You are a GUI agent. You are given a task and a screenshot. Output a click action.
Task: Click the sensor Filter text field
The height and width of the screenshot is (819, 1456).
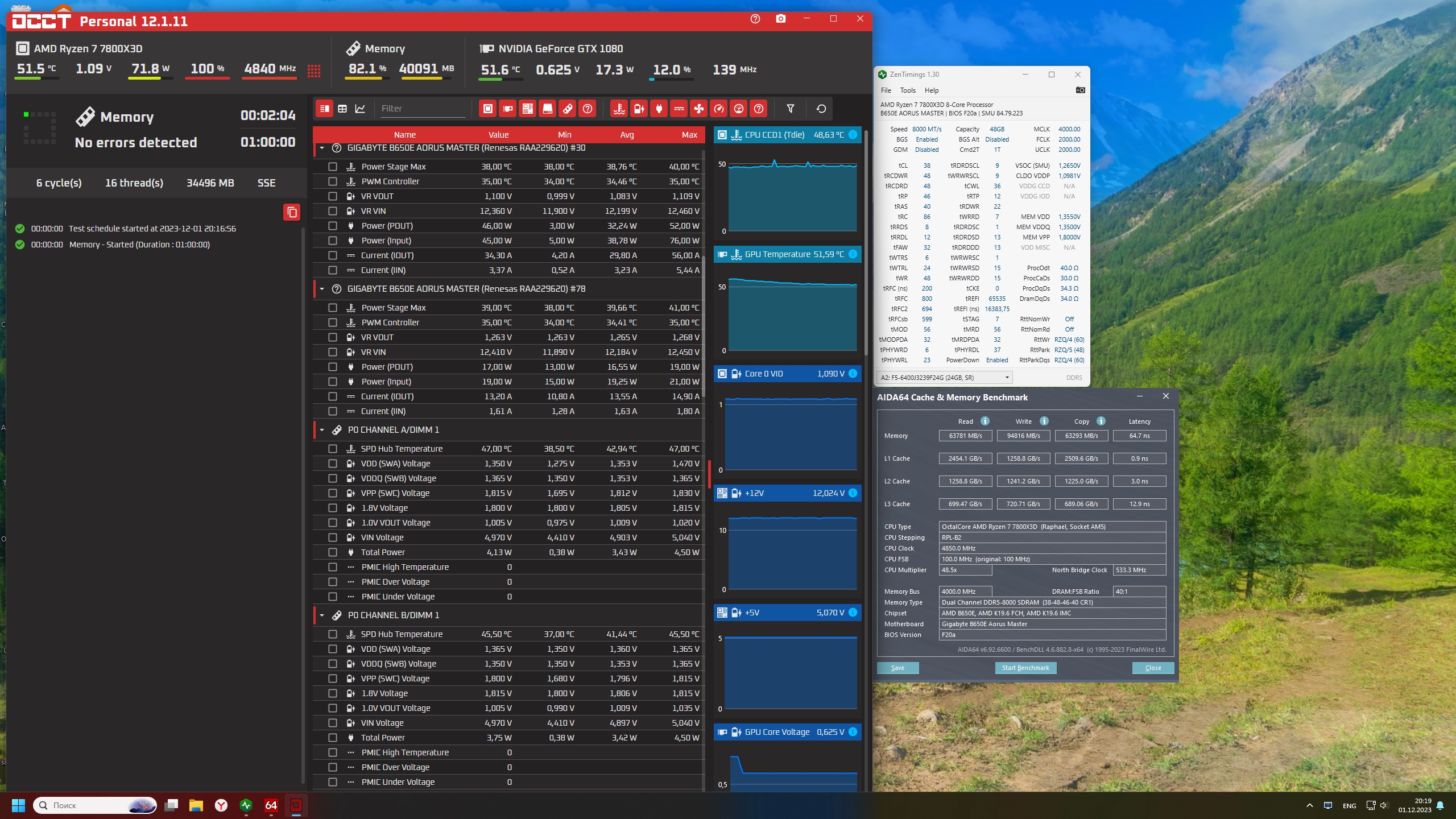click(422, 109)
